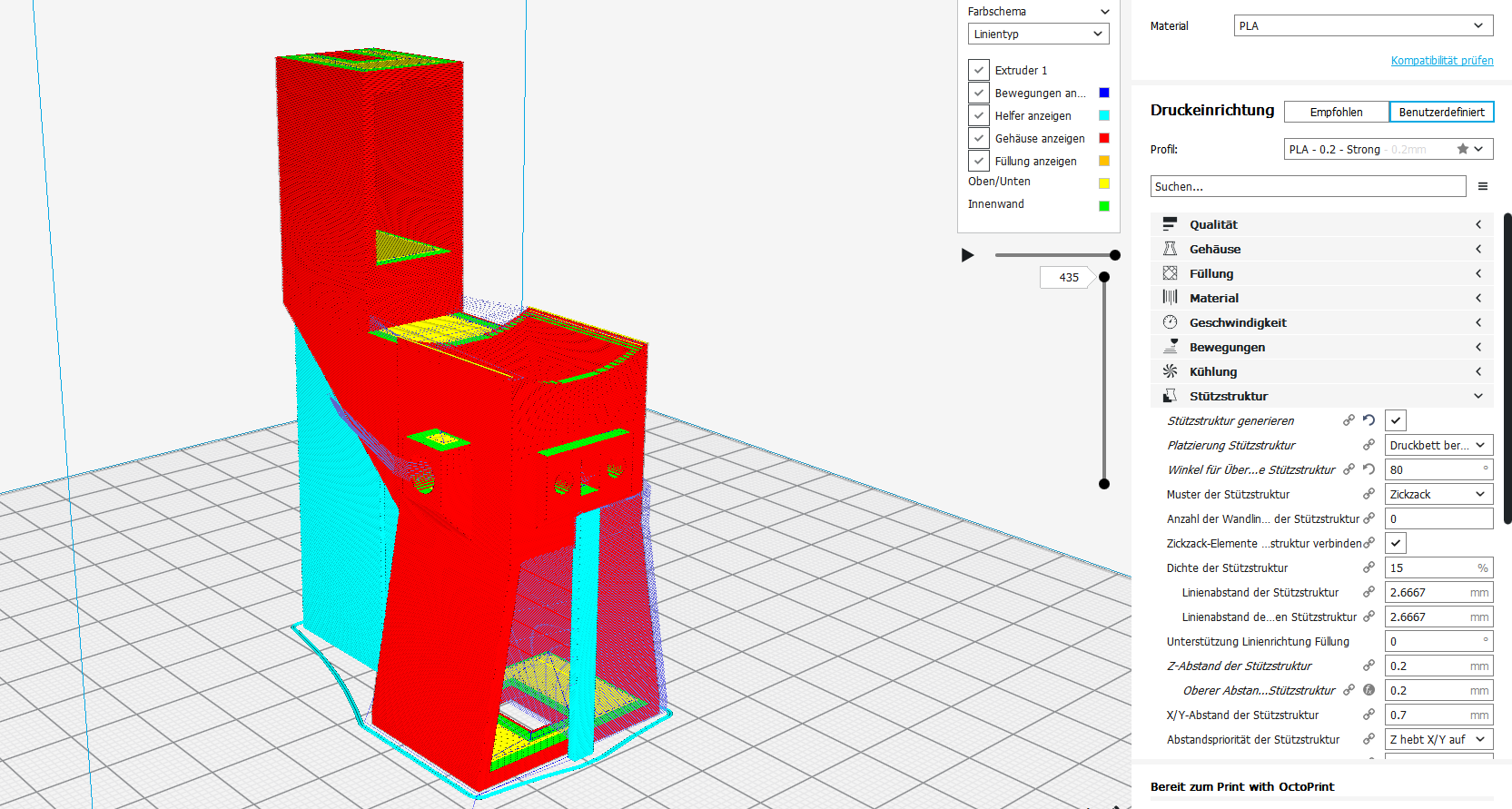This screenshot has height=809, width=1512.
Task: Open the Material PLA dropdown
Action: click(x=1364, y=25)
